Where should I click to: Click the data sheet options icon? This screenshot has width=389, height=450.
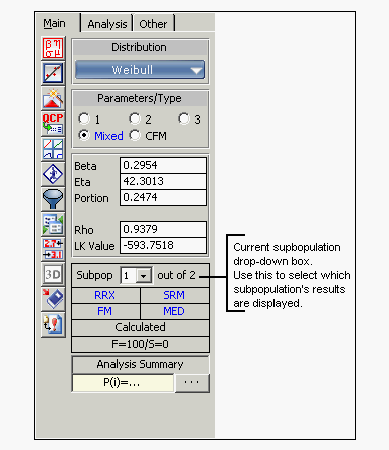53,224
